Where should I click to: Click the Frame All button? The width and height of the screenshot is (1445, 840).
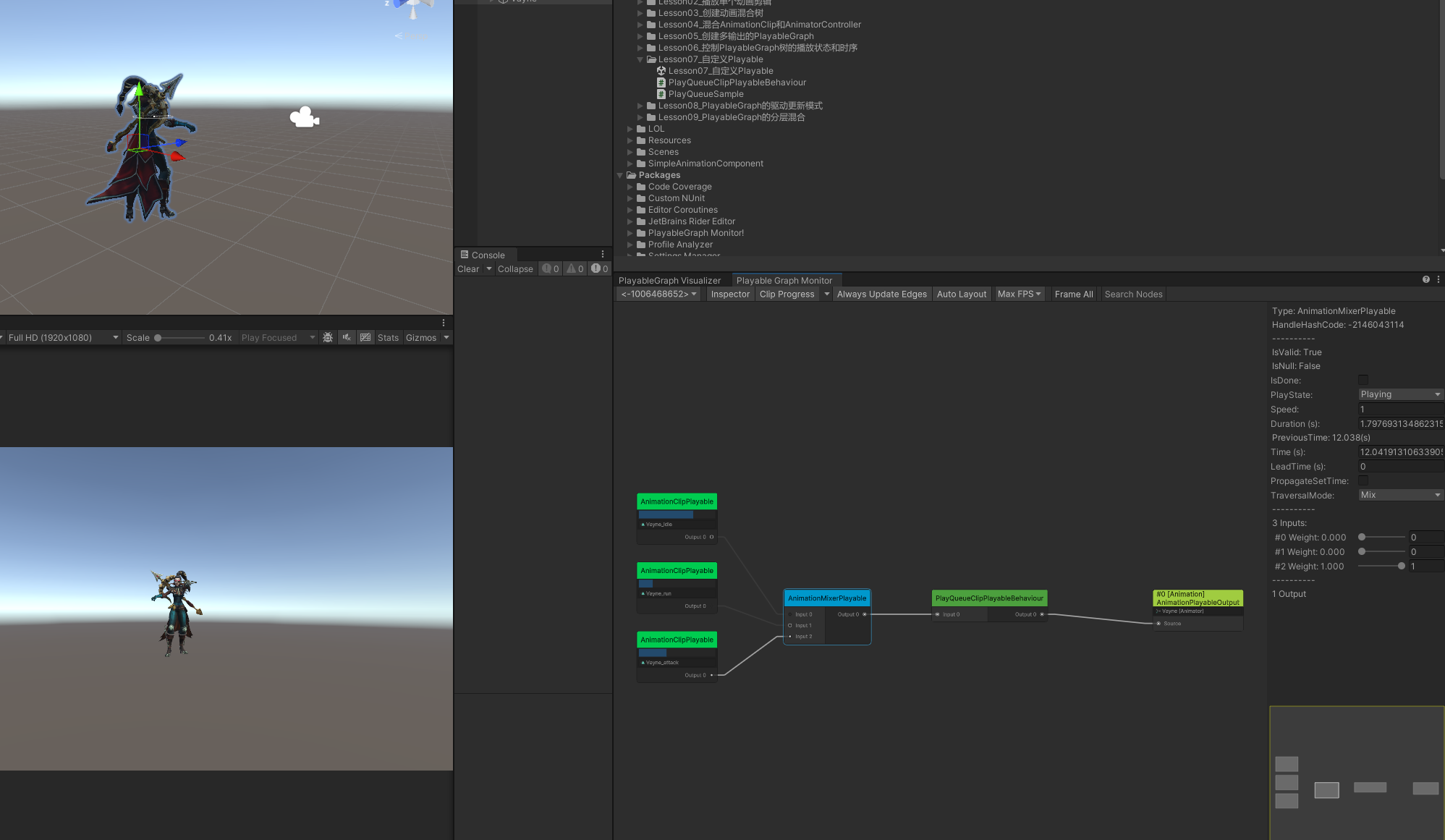click(x=1073, y=294)
